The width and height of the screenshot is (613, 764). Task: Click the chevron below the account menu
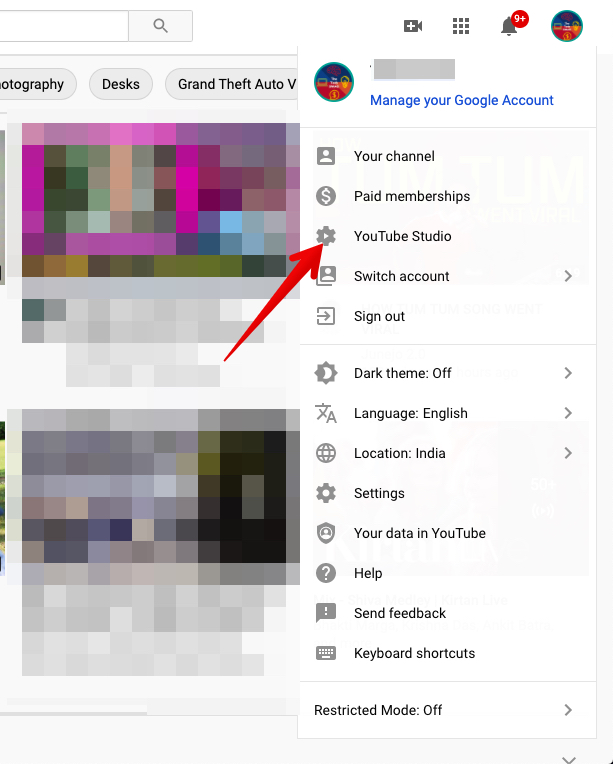[568, 759]
